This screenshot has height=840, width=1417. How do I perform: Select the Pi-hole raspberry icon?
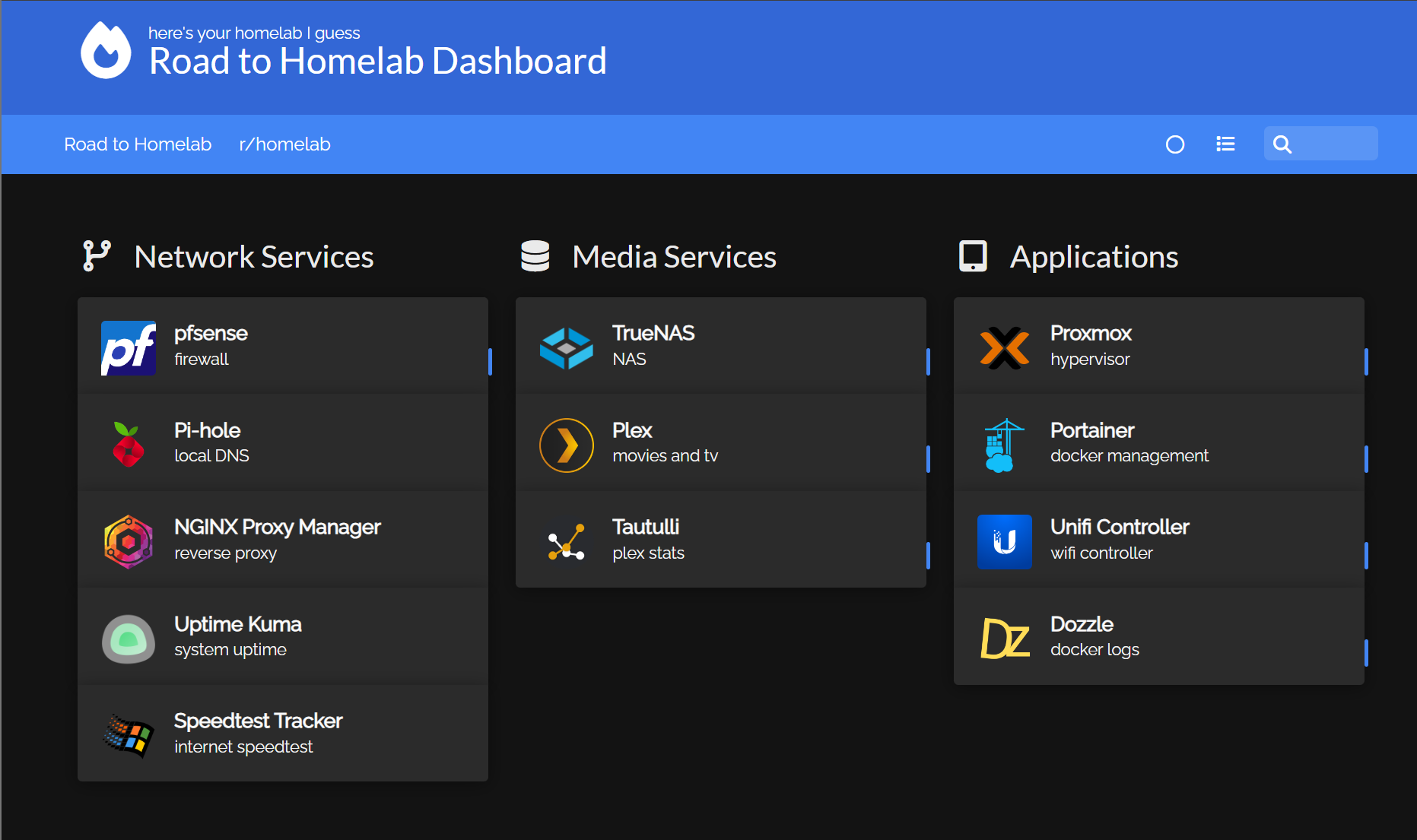coord(128,445)
